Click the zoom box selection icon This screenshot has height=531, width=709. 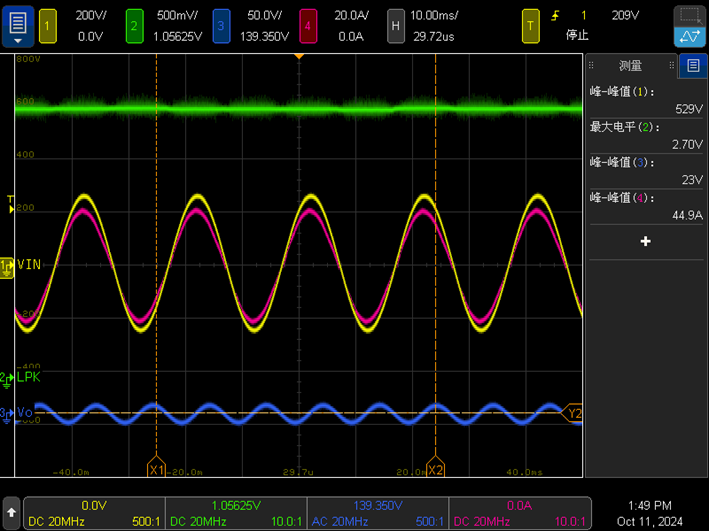coord(688,16)
